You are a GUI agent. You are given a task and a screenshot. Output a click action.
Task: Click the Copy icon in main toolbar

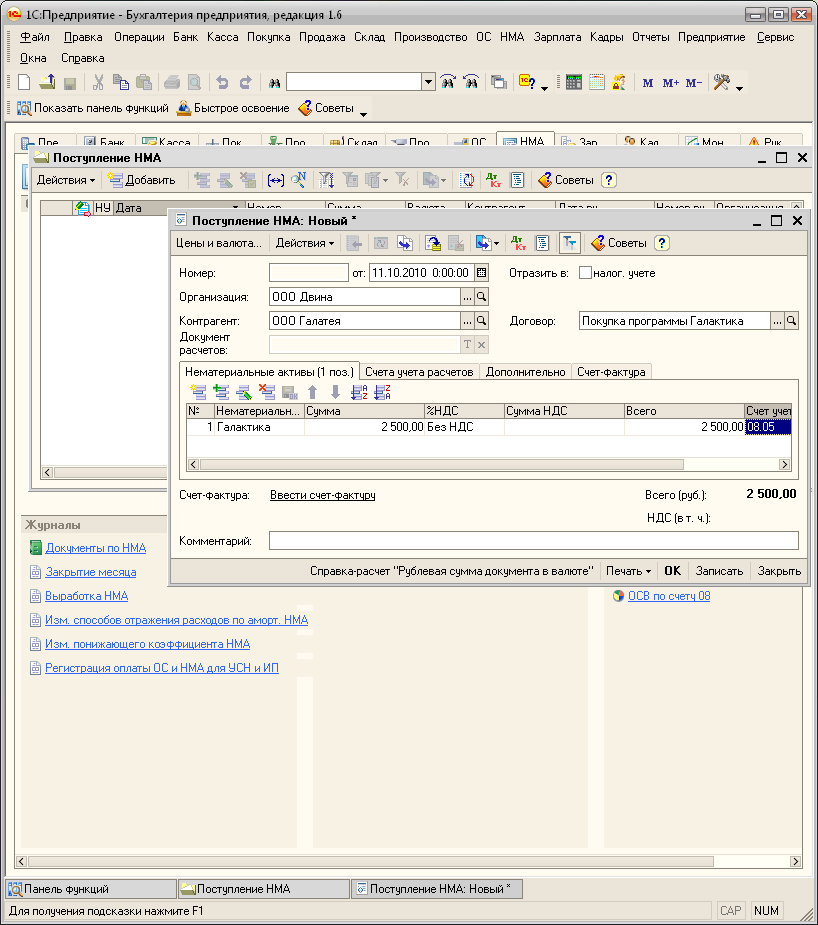121,83
